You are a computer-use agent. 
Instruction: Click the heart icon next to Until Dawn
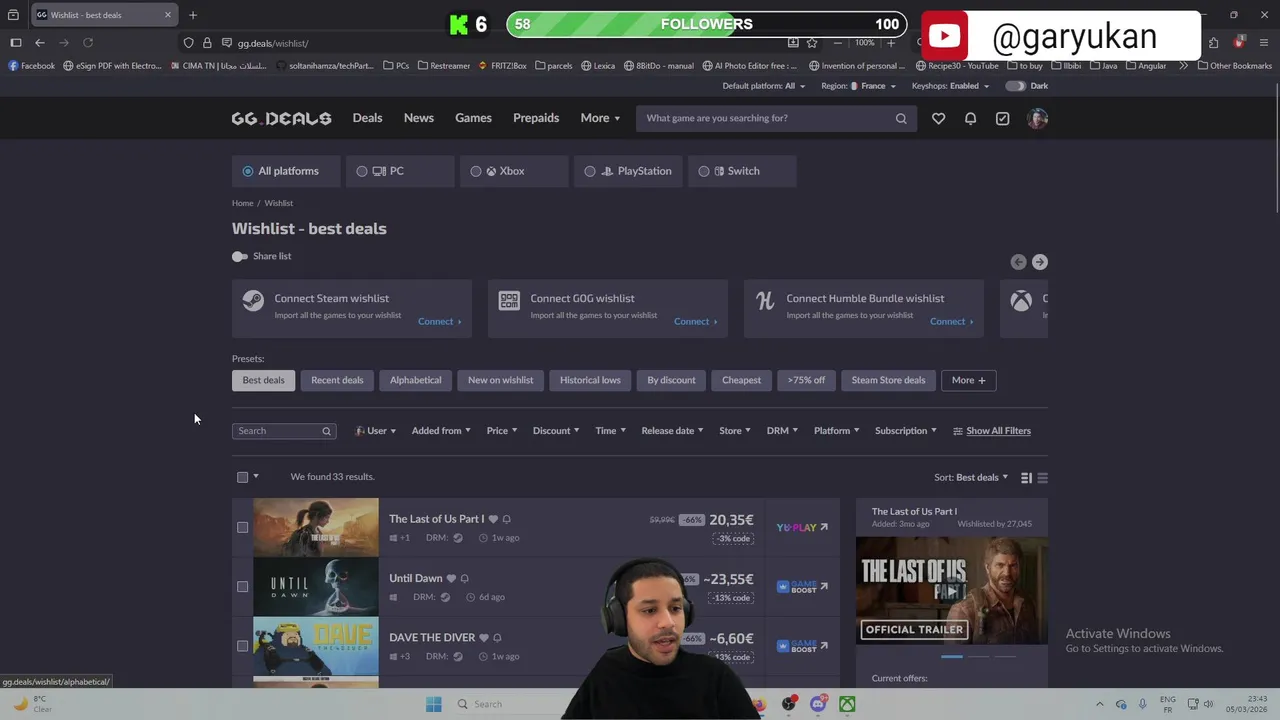[451, 578]
